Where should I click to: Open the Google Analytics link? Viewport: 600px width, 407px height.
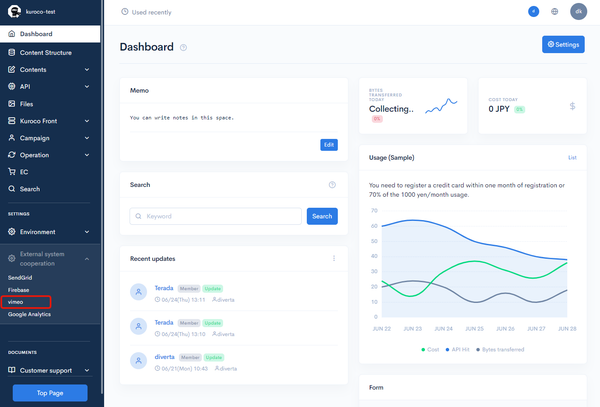coord(29,314)
